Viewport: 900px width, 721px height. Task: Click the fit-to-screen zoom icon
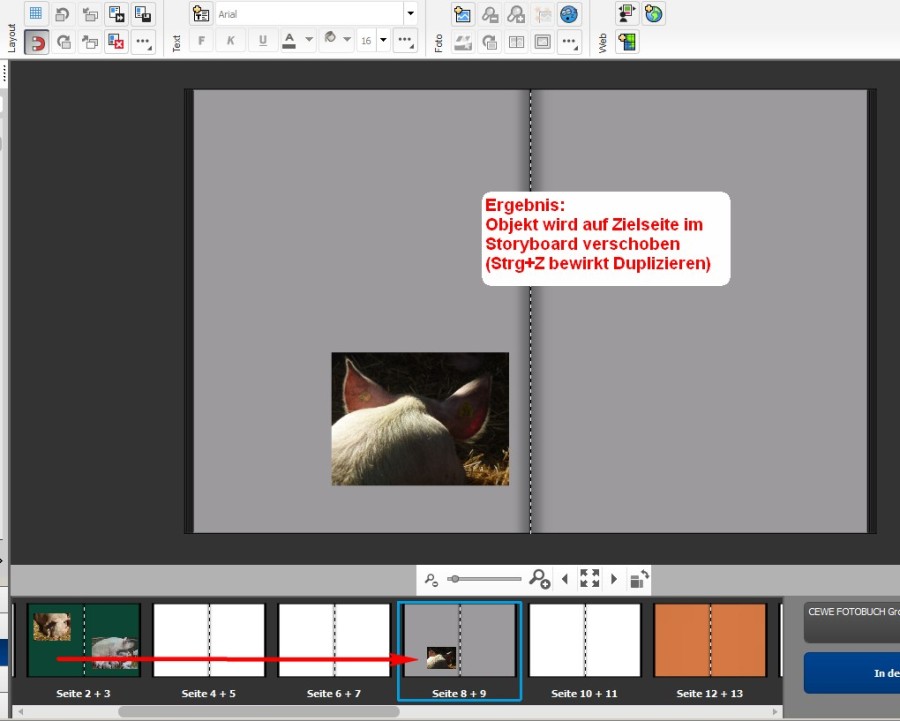pyautogui.click(x=589, y=578)
